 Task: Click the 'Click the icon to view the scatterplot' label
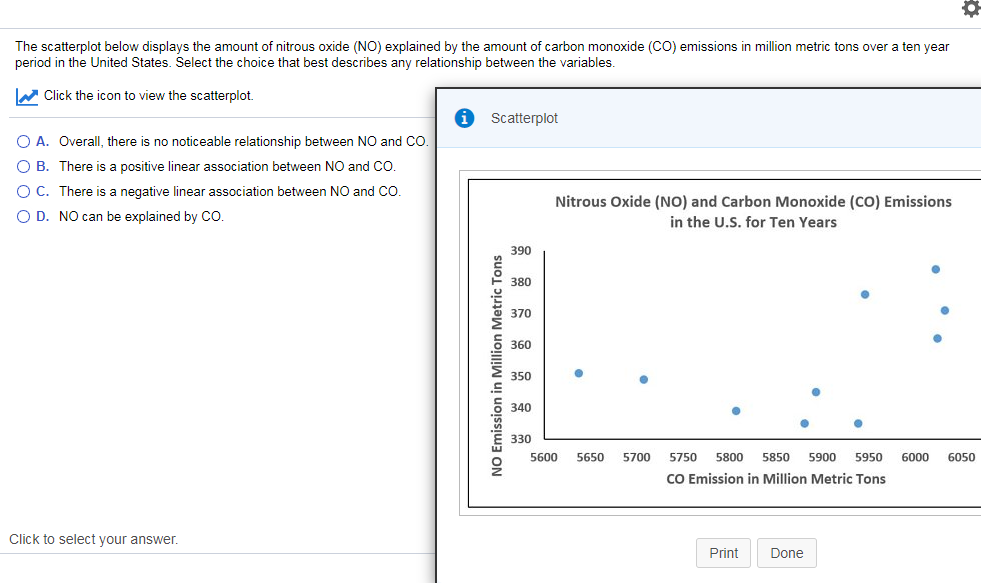point(140,95)
